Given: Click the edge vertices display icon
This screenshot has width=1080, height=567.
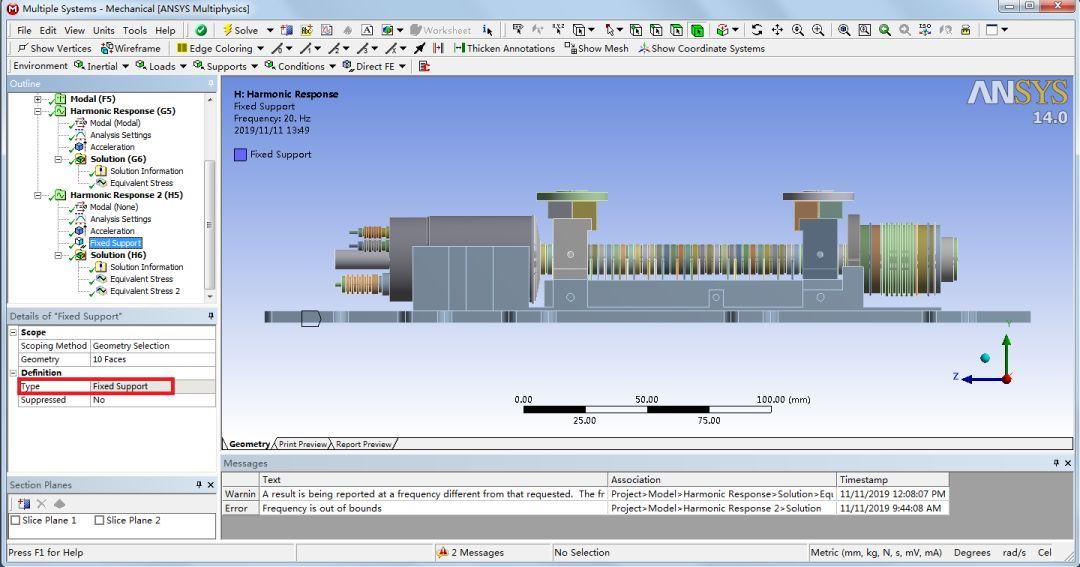Looking at the screenshot, I should pos(438,48).
